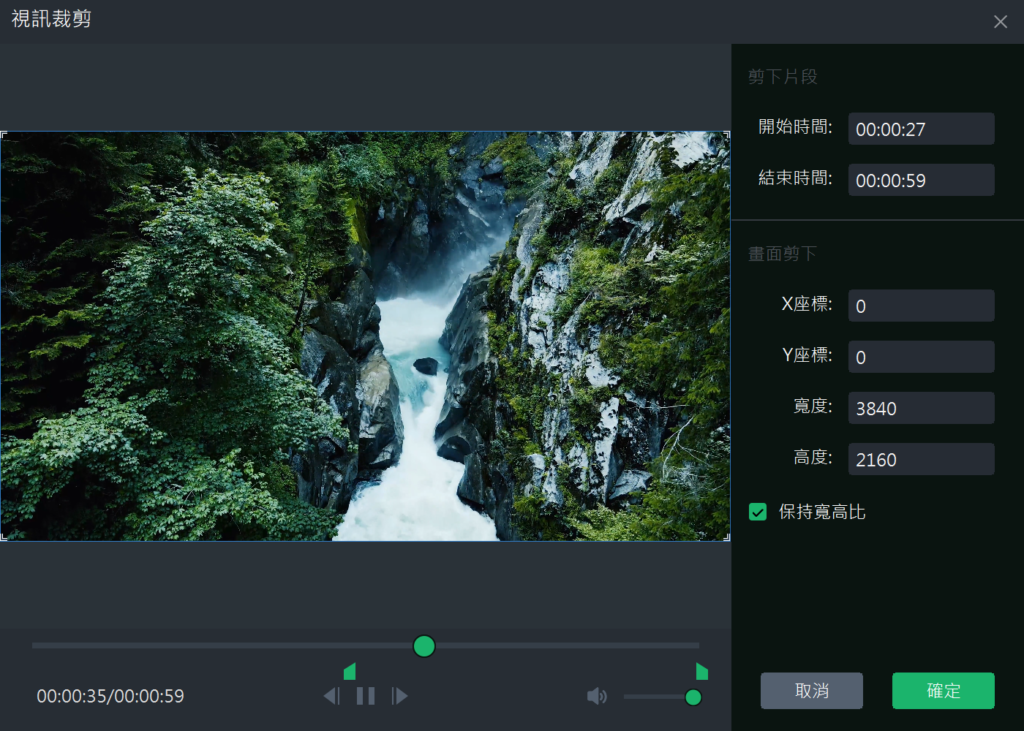Click the waterfall video preview
1024x731 pixels.
pos(365,336)
